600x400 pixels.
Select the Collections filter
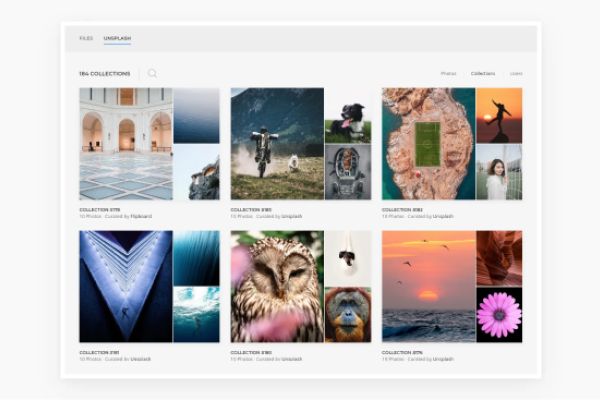pyautogui.click(x=483, y=73)
